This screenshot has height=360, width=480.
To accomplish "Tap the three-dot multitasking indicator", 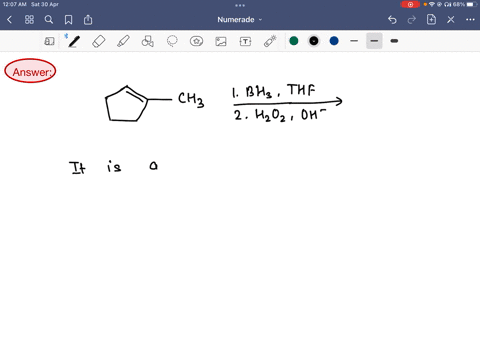I will coord(240,5).
